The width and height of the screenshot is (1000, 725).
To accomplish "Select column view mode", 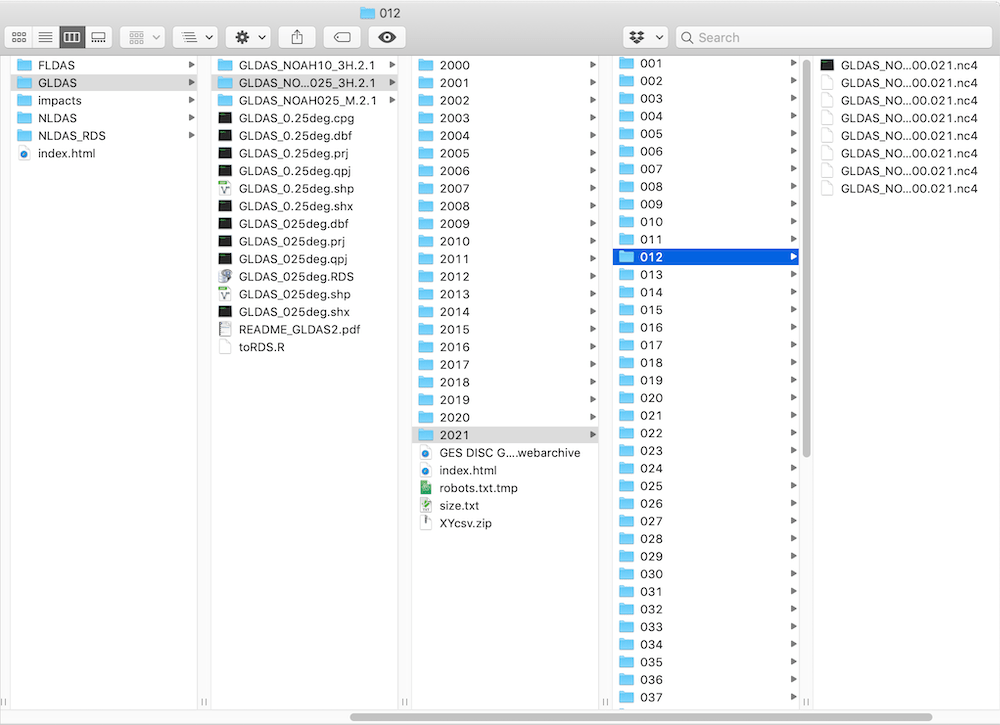I will pyautogui.click(x=72, y=37).
